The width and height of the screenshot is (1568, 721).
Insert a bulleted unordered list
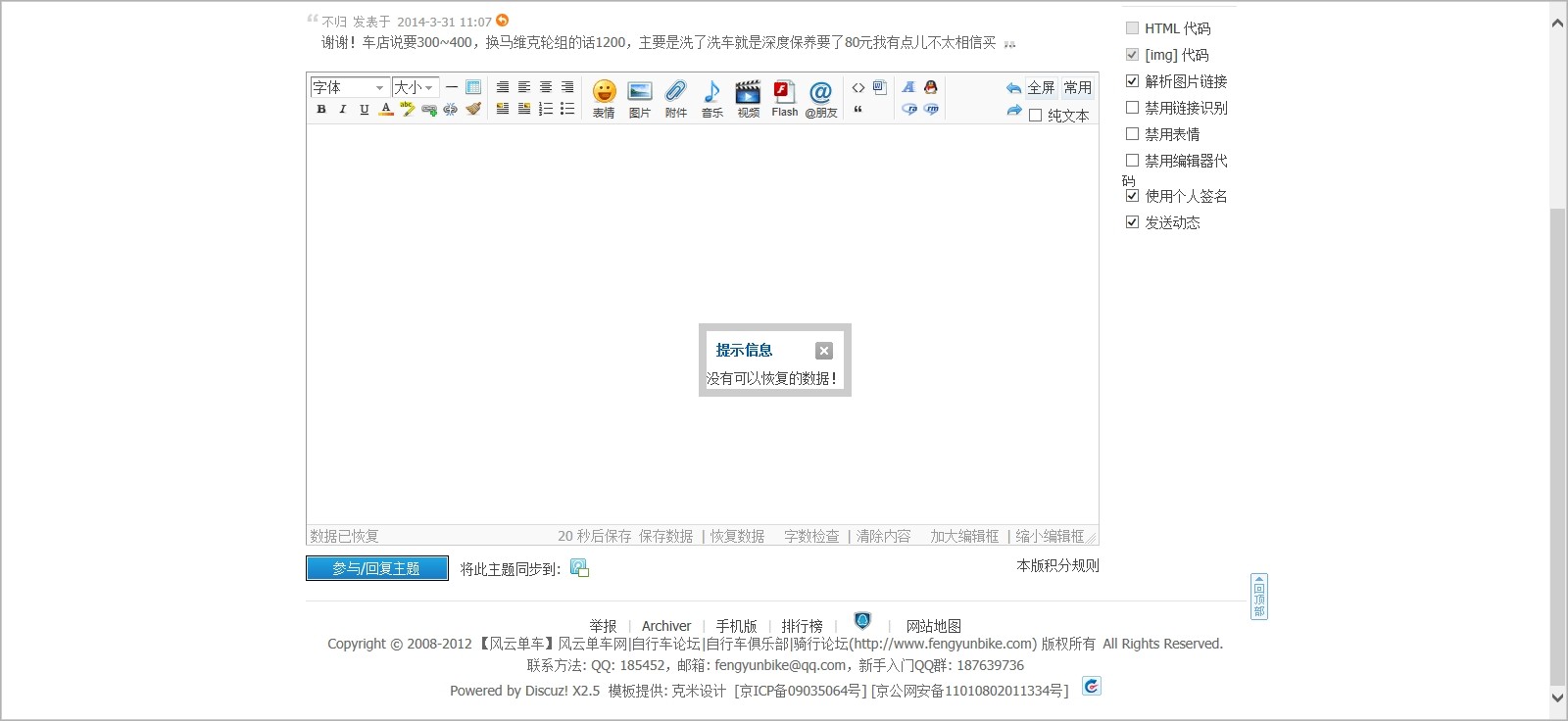[567, 109]
